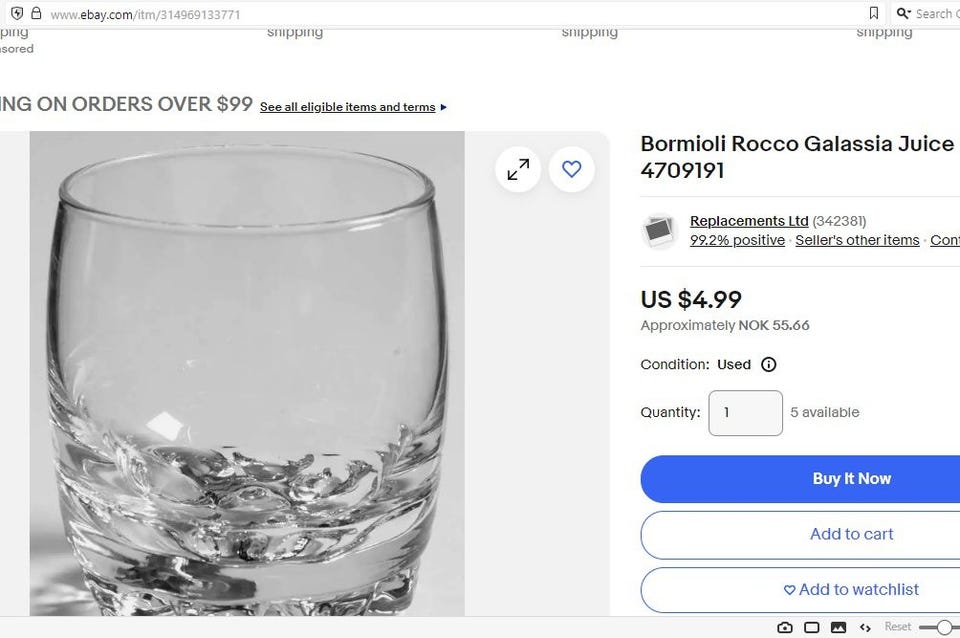Viewport: 960px width, 638px height.
Task: Click the Quantity input field
Action: pyautogui.click(x=745, y=413)
